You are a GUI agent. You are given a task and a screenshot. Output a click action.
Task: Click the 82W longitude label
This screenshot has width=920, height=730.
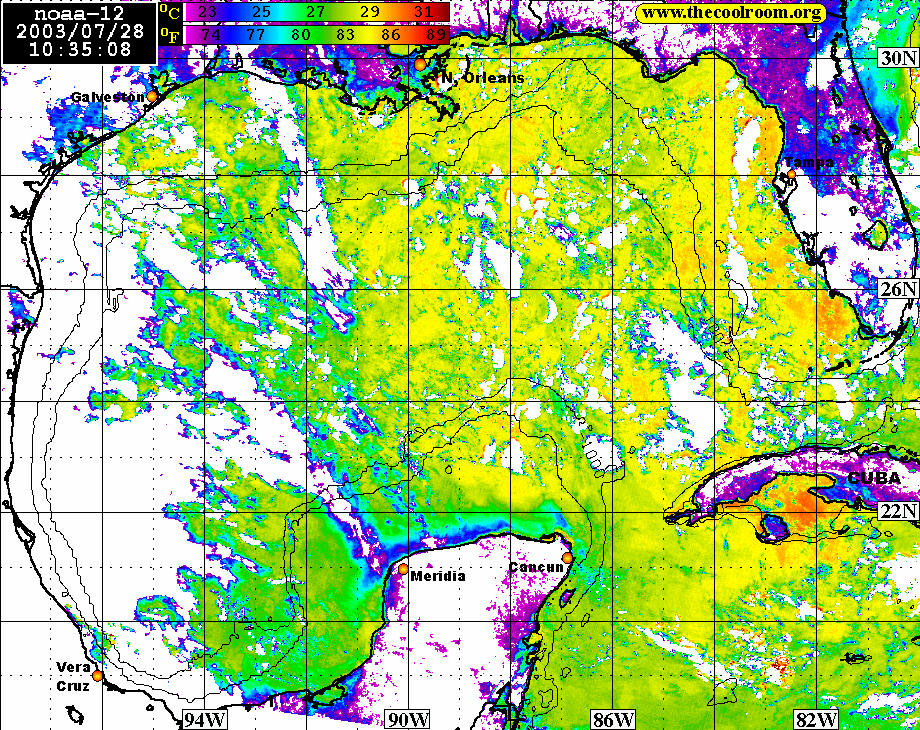817,720
